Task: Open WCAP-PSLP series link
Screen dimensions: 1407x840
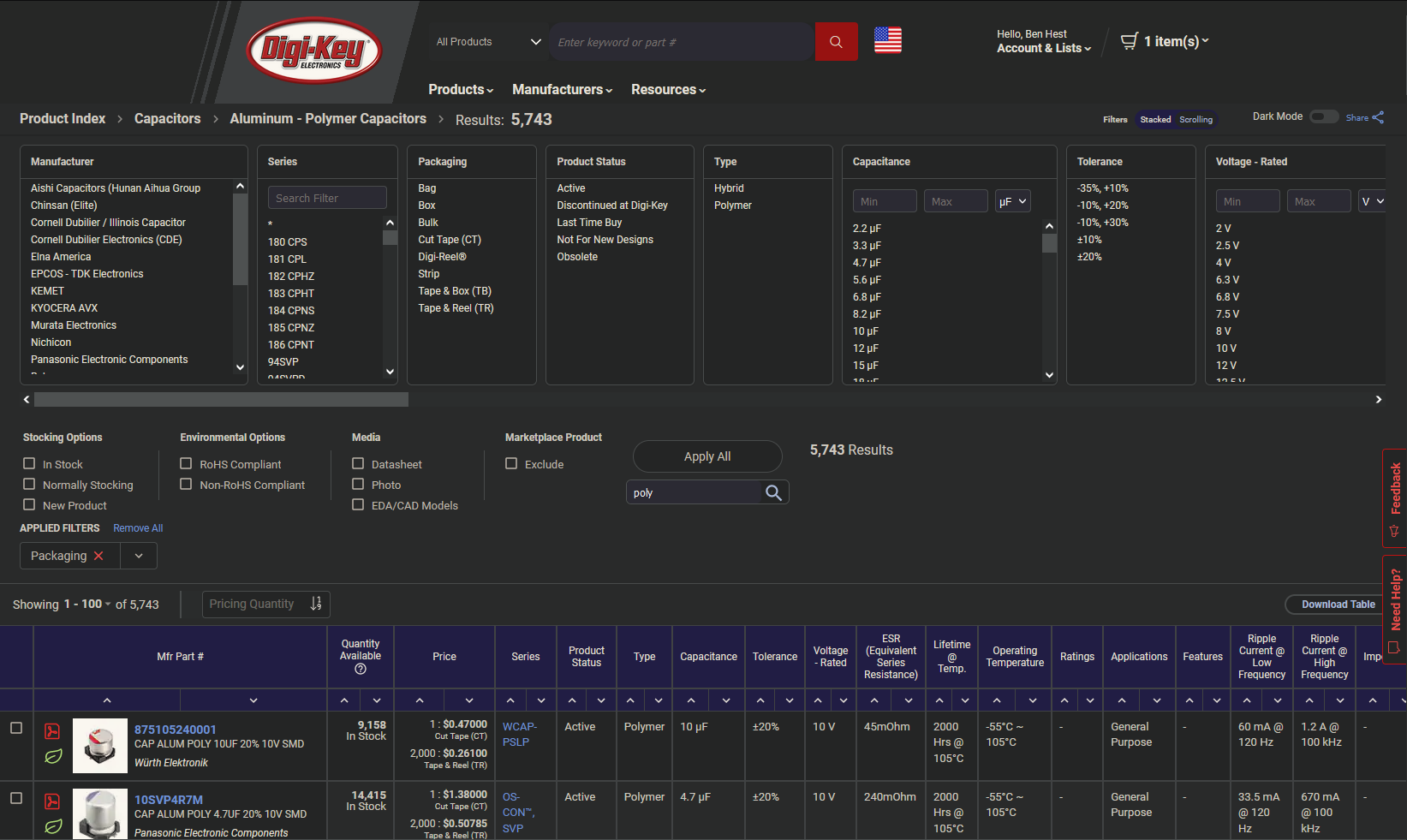Action: pyautogui.click(x=520, y=734)
